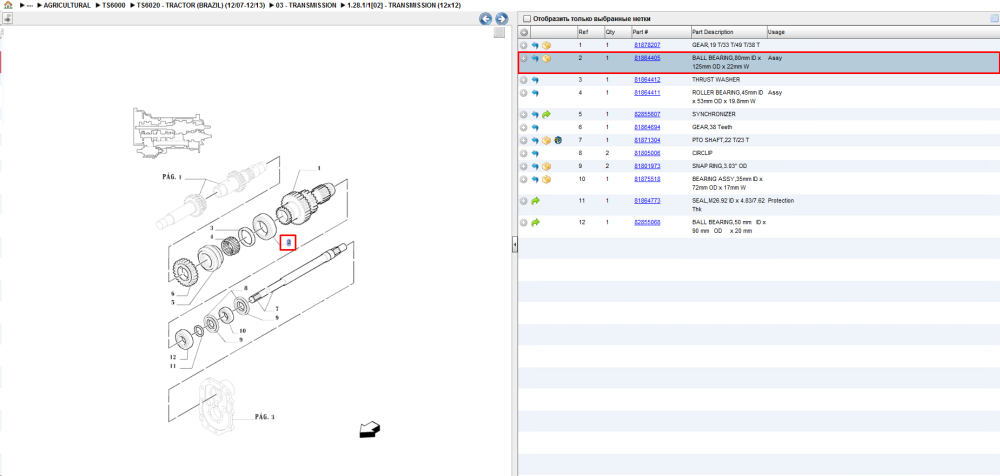Add BALL BEARING 80mm row plus icon

tap(524, 58)
